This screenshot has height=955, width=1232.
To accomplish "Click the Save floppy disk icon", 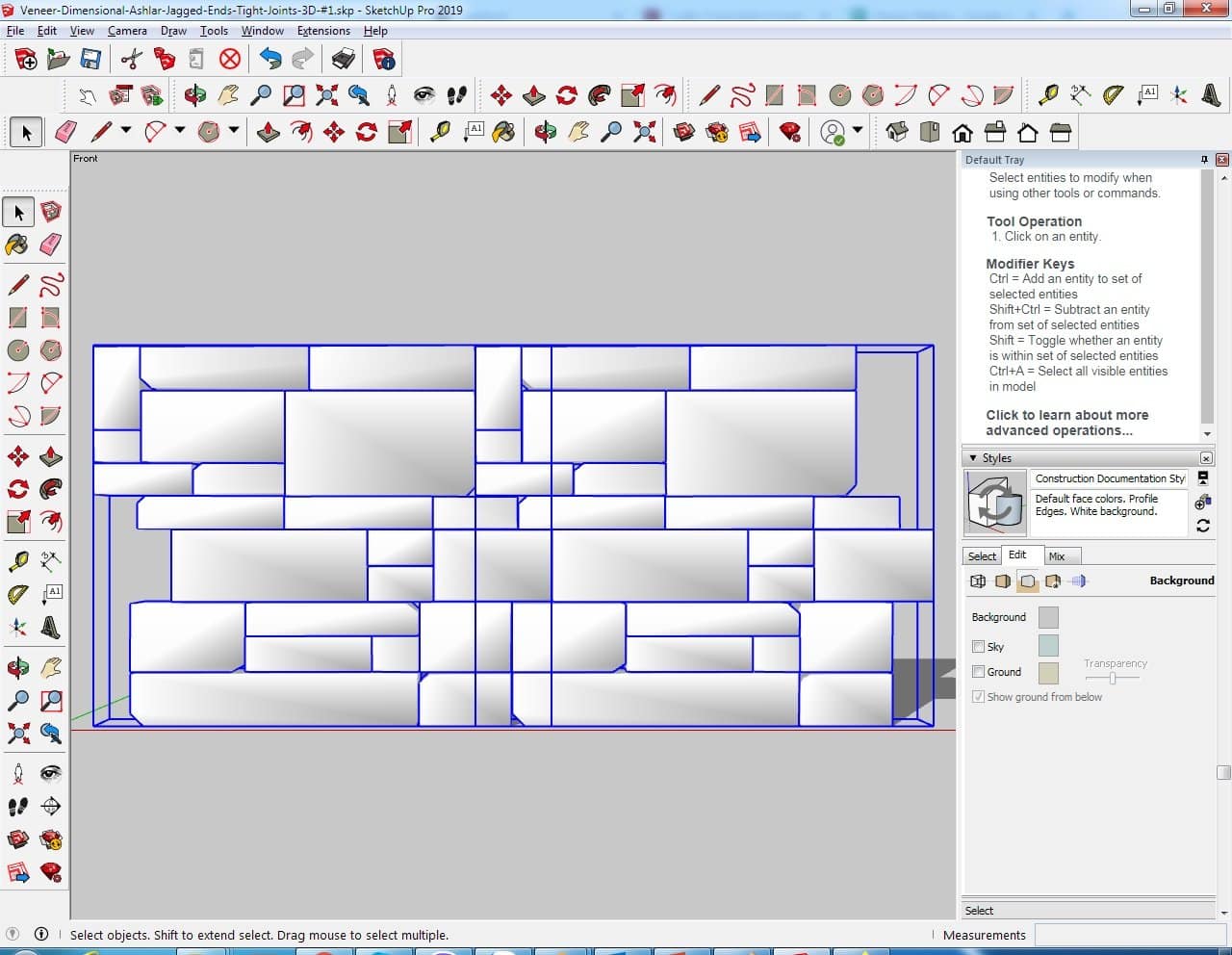I will (90, 60).
